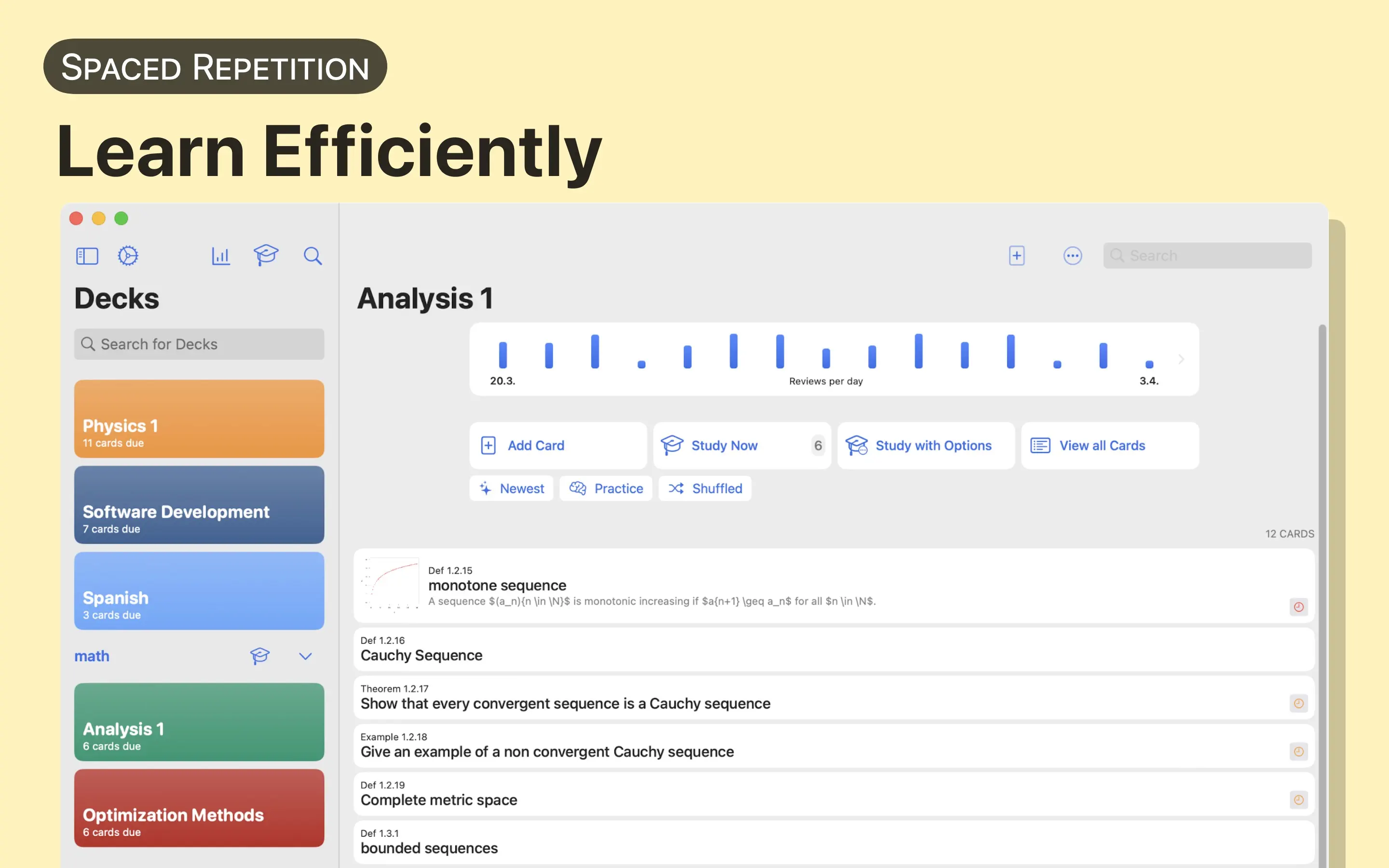
Task: Click View all Cards button
Action: [1109, 446]
